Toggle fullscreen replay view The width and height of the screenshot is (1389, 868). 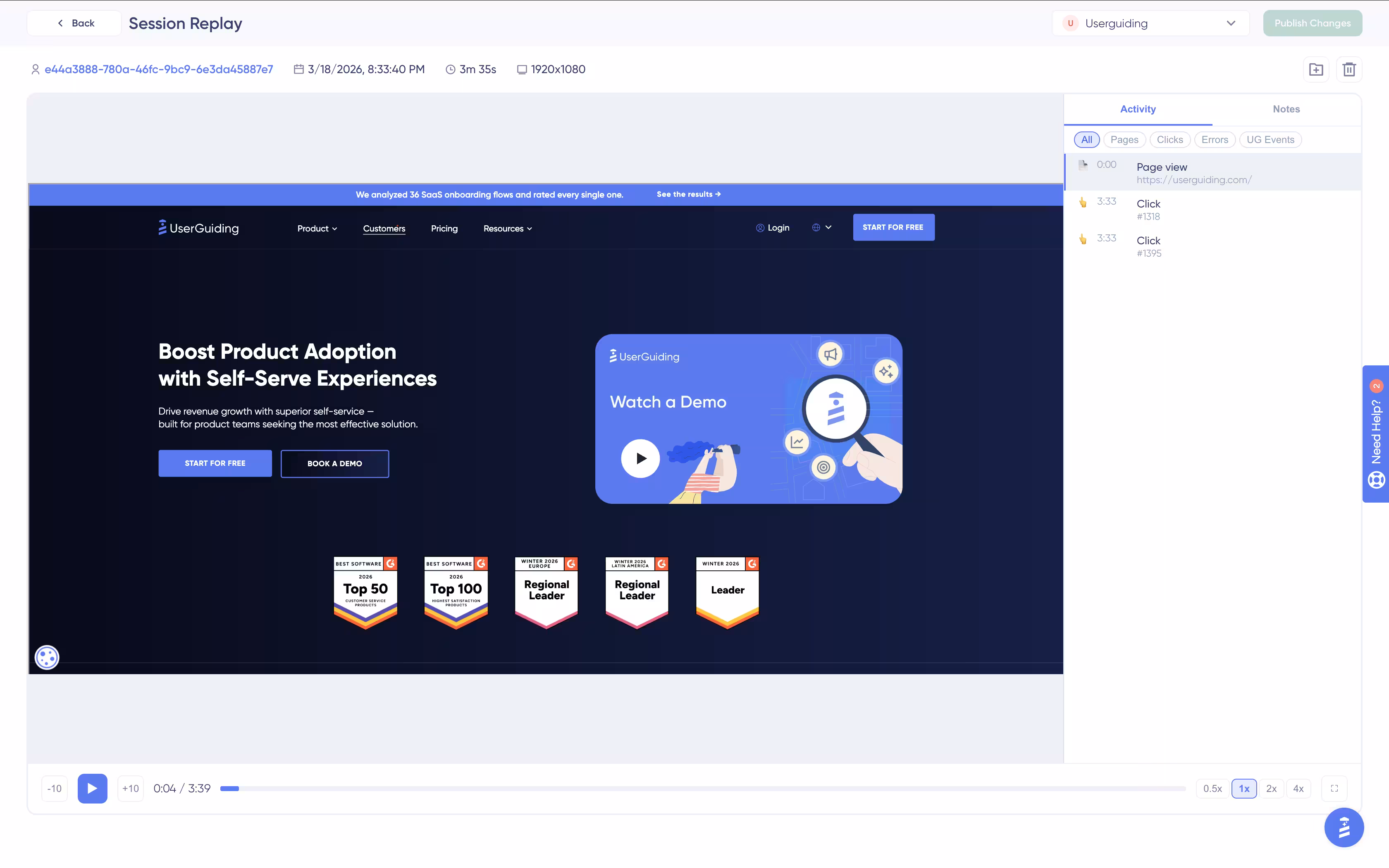click(x=1334, y=788)
